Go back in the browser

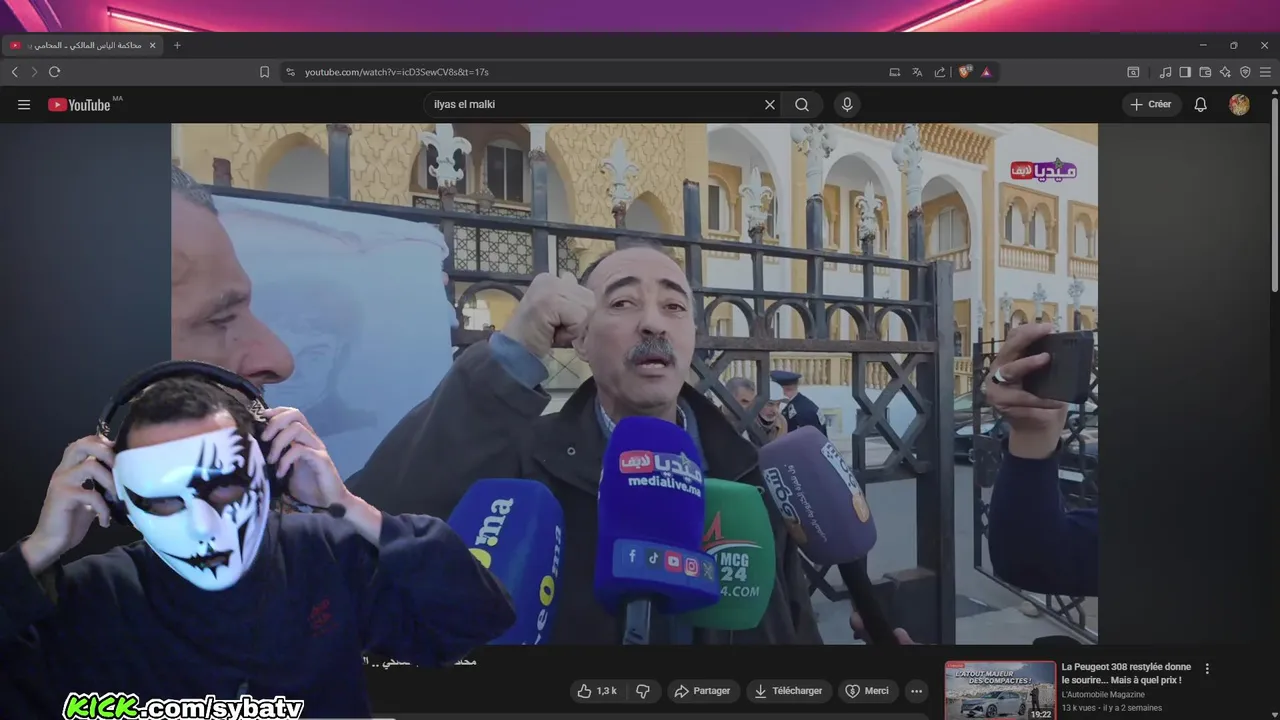[15, 72]
